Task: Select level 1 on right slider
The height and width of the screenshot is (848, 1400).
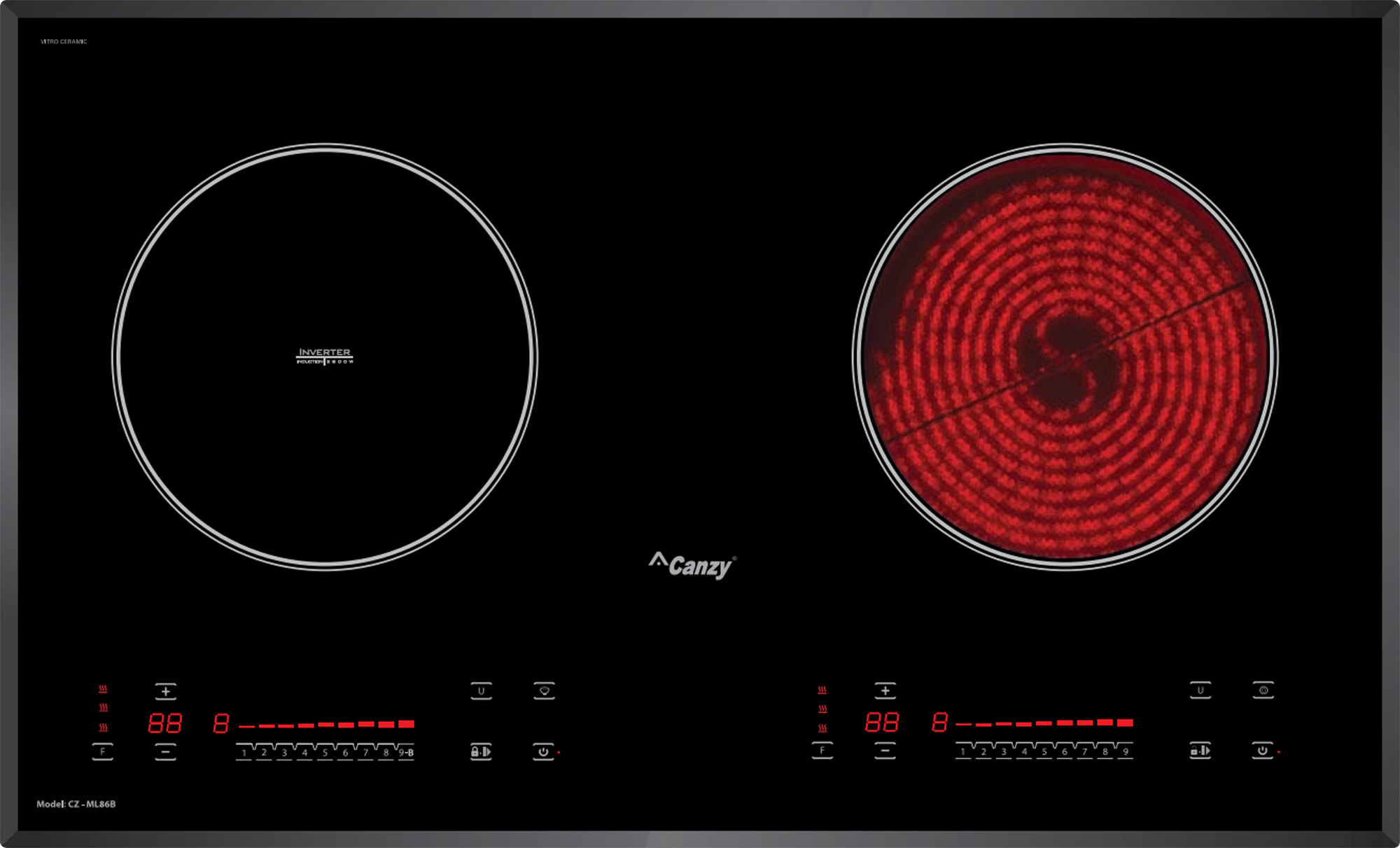Action: pos(963,751)
